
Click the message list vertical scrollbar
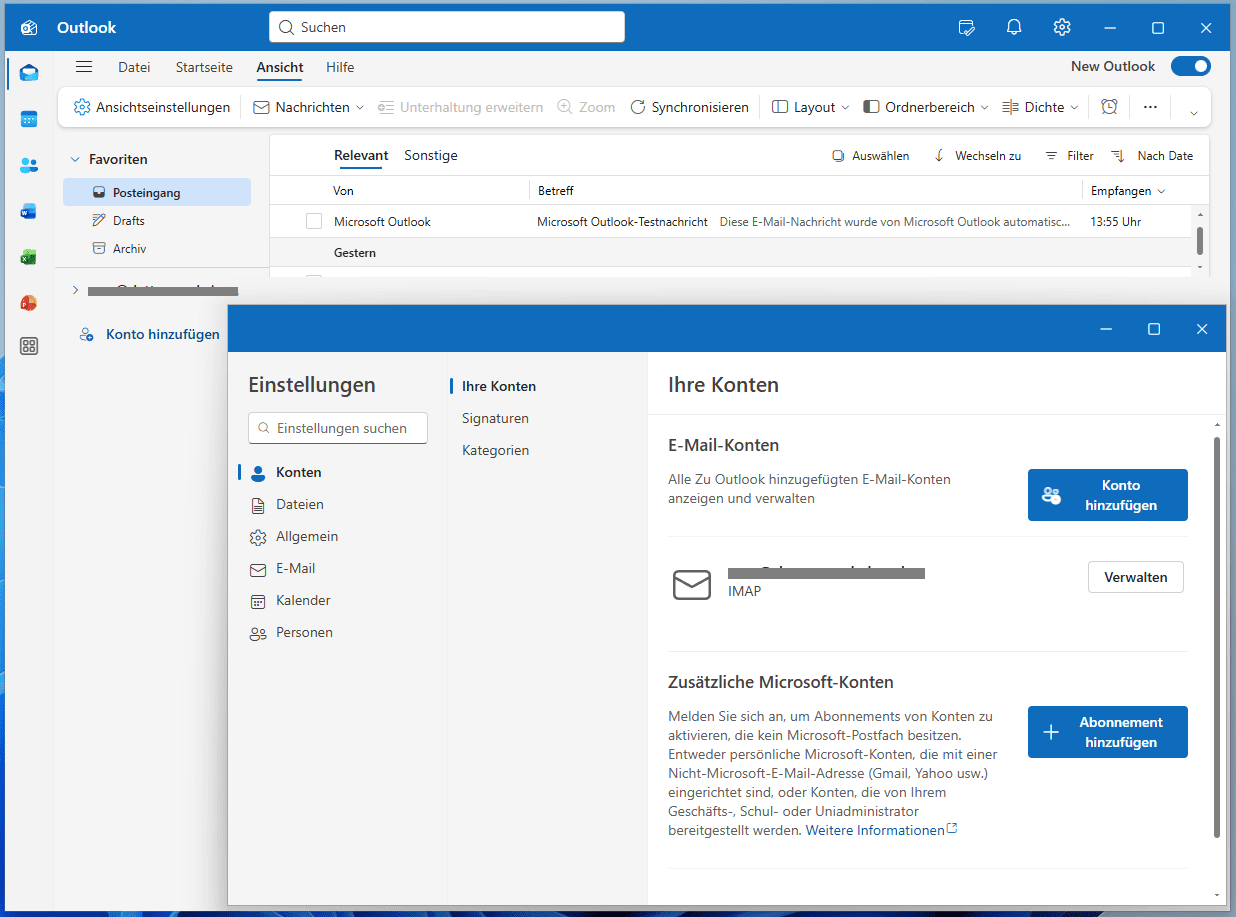point(1200,241)
